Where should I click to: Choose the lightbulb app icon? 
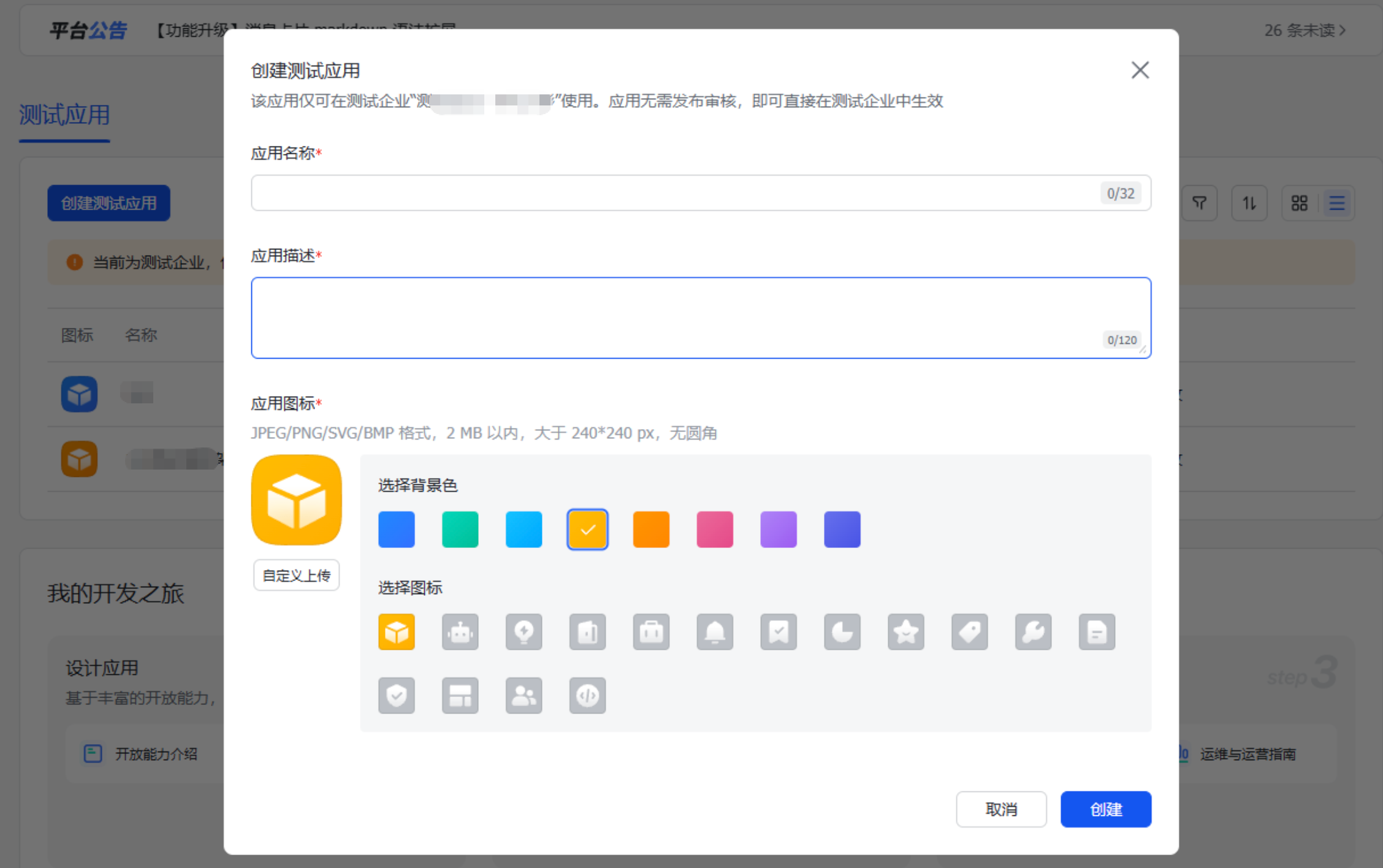coord(524,631)
